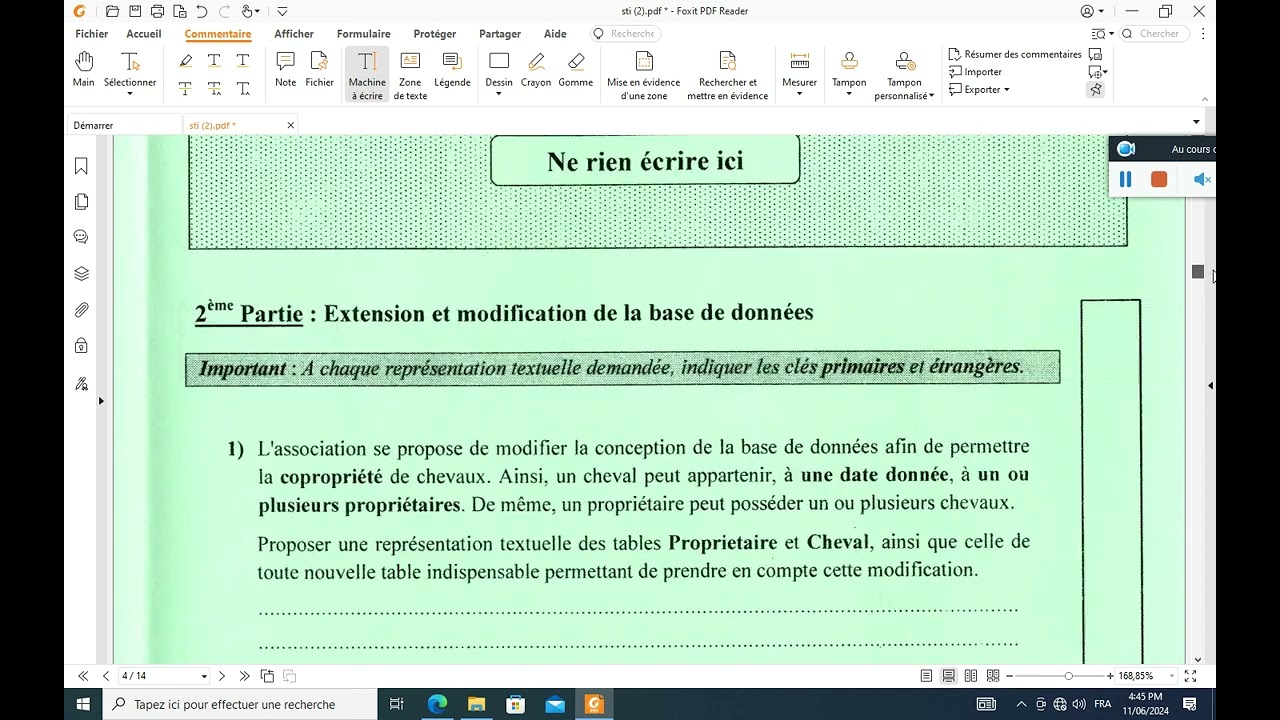Click the Print icon in quick toolbar

click(157, 11)
